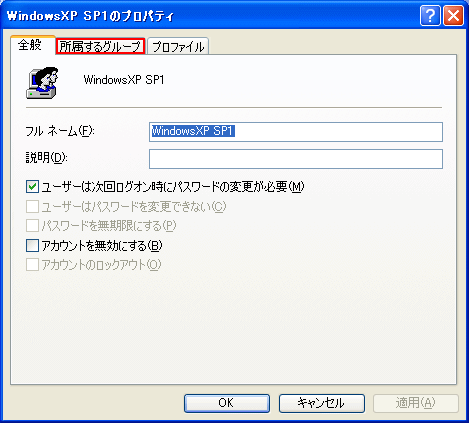Viewport: 469px width, 423px height.
Task: Click the パスワードを無期限にする checkbox
Action: tap(32, 226)
